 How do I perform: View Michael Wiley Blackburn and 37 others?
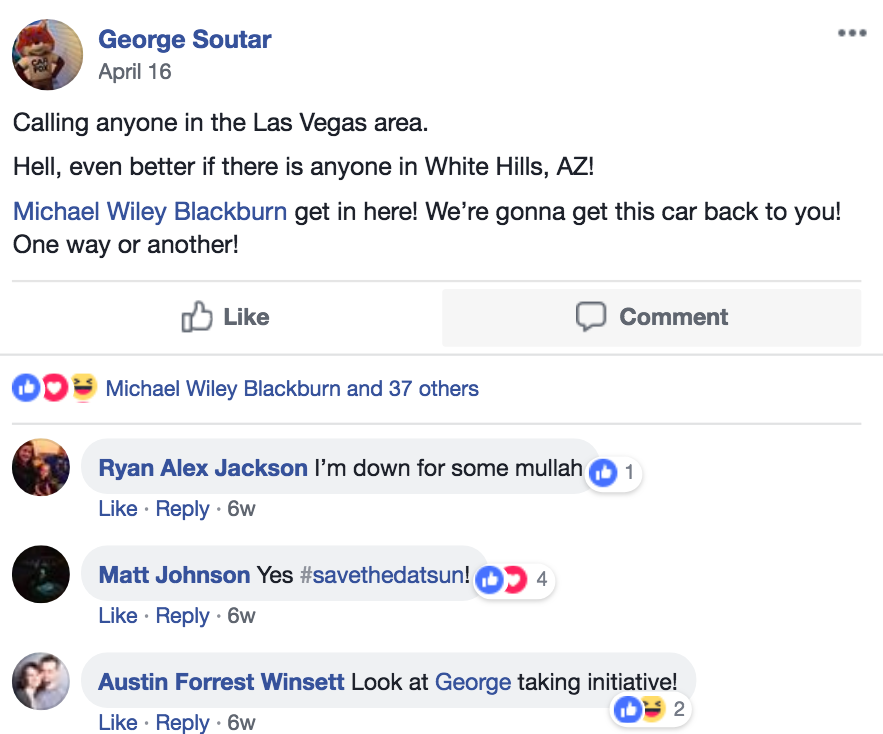[x=292, y=388]
